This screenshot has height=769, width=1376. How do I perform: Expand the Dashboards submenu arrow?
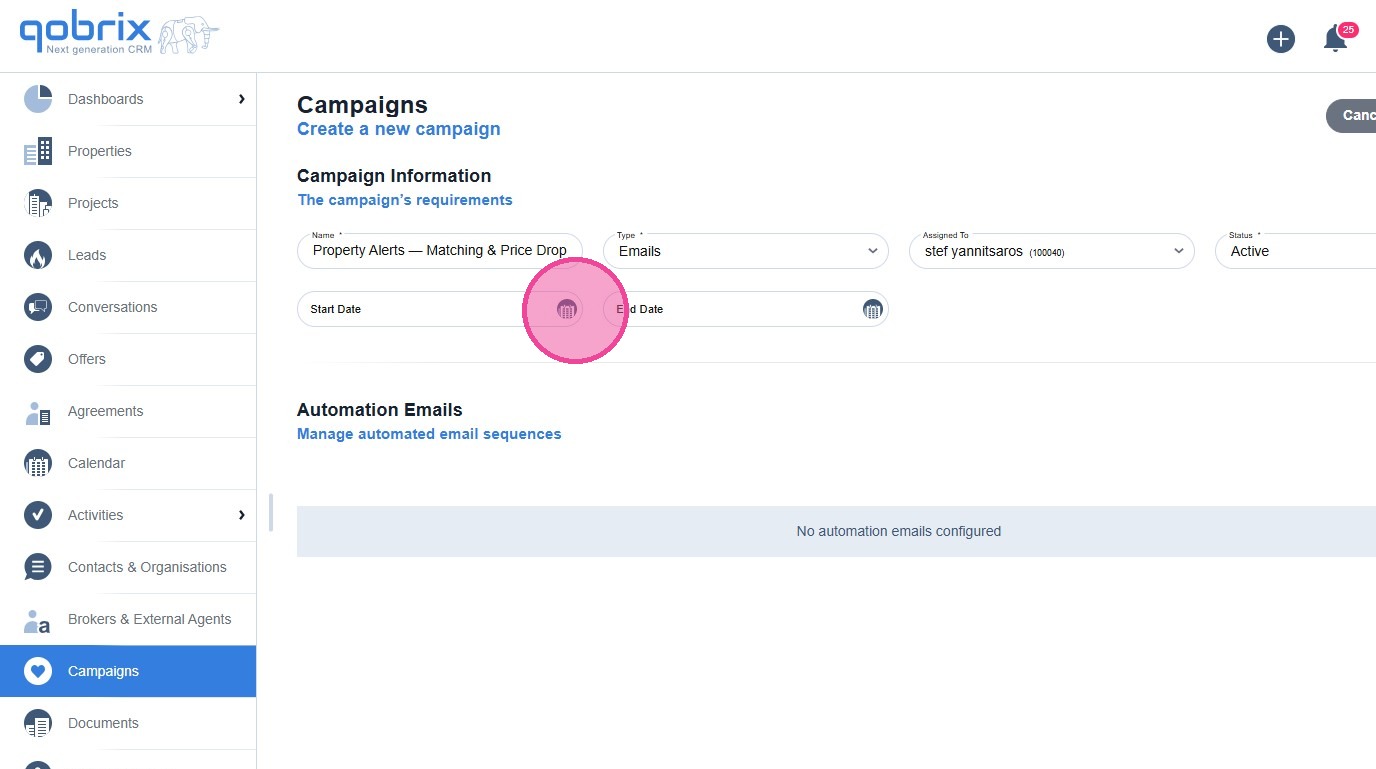tap(241, 99)
